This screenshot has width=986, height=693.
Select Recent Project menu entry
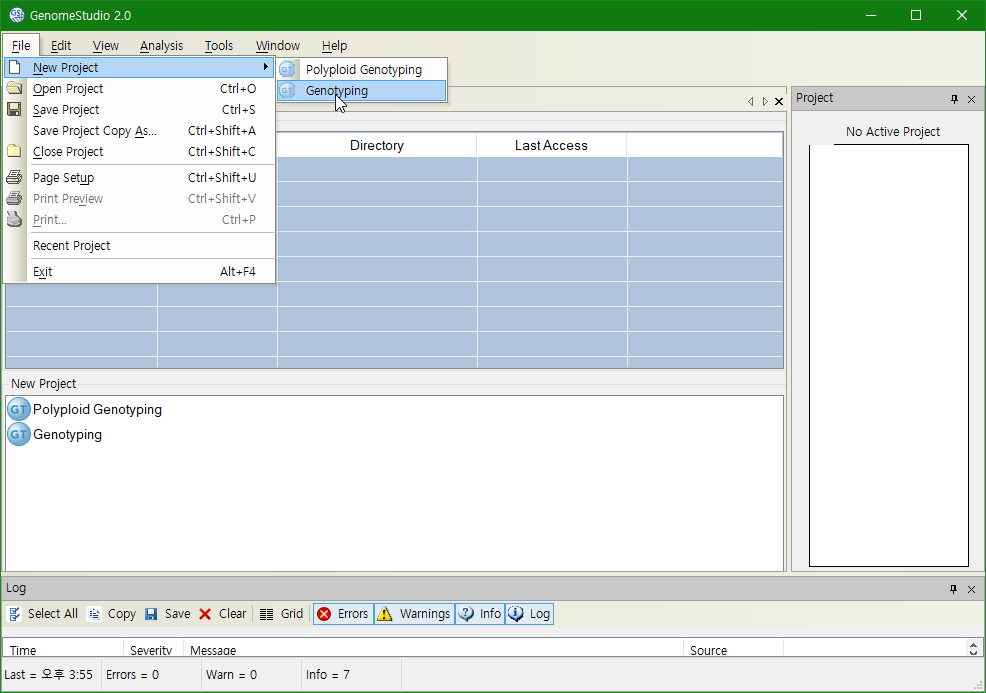coord(140,245)
